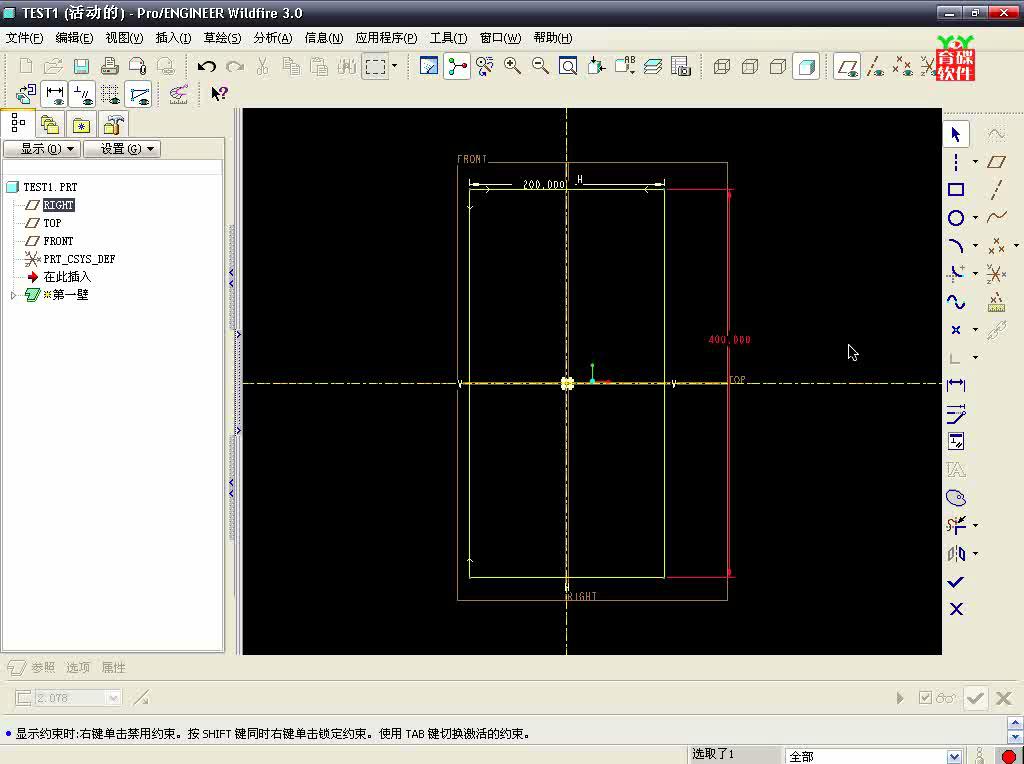Toggle hidden line display mode

click(750, 66)
